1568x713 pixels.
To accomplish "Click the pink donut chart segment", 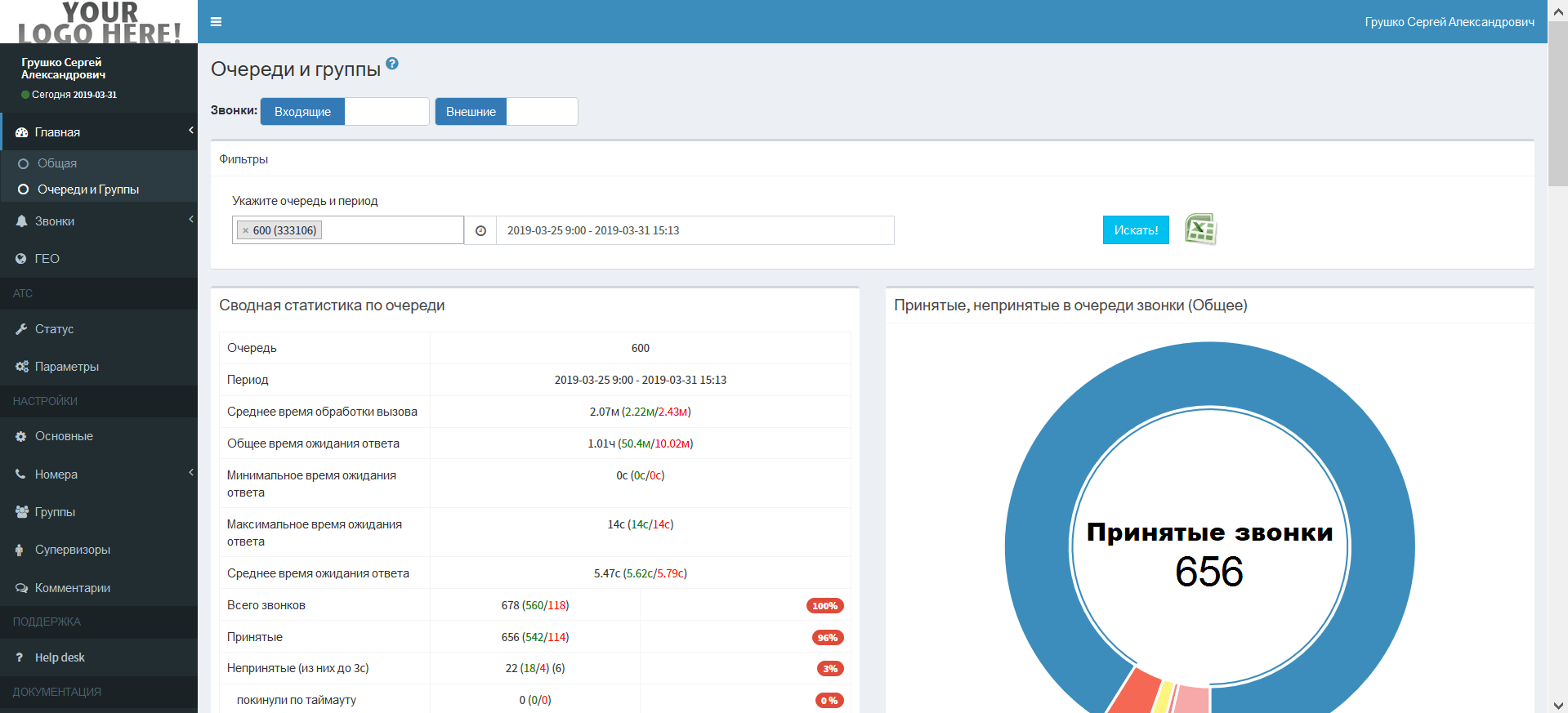I will 1193,701.
